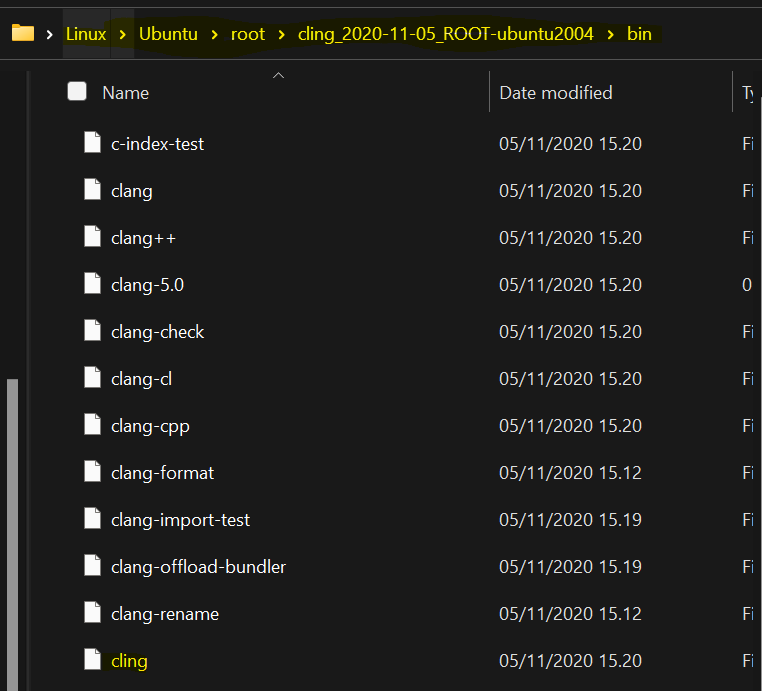The width and height of the screenshot is (762, 691).
Task: Select the file icon beside clang-import-test
Action: (x=92, y=518)
